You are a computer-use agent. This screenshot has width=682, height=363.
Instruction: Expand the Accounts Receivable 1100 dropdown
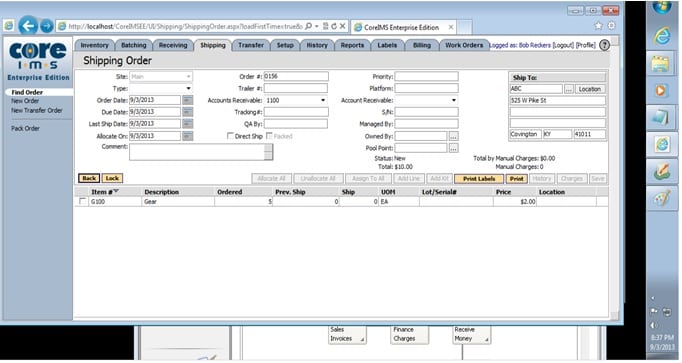323,100
